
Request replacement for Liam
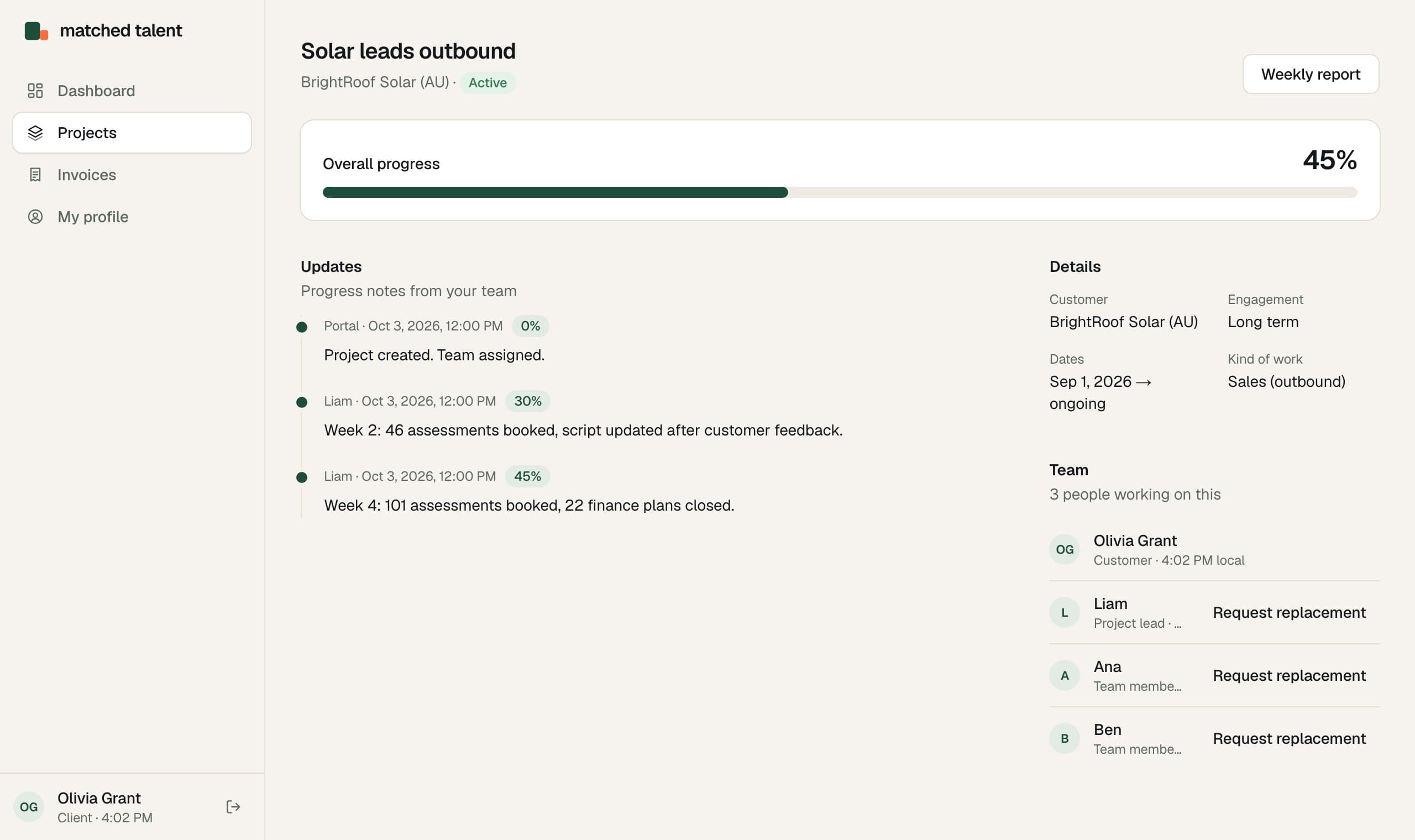pyautogui.click(x=1289, y=612)
